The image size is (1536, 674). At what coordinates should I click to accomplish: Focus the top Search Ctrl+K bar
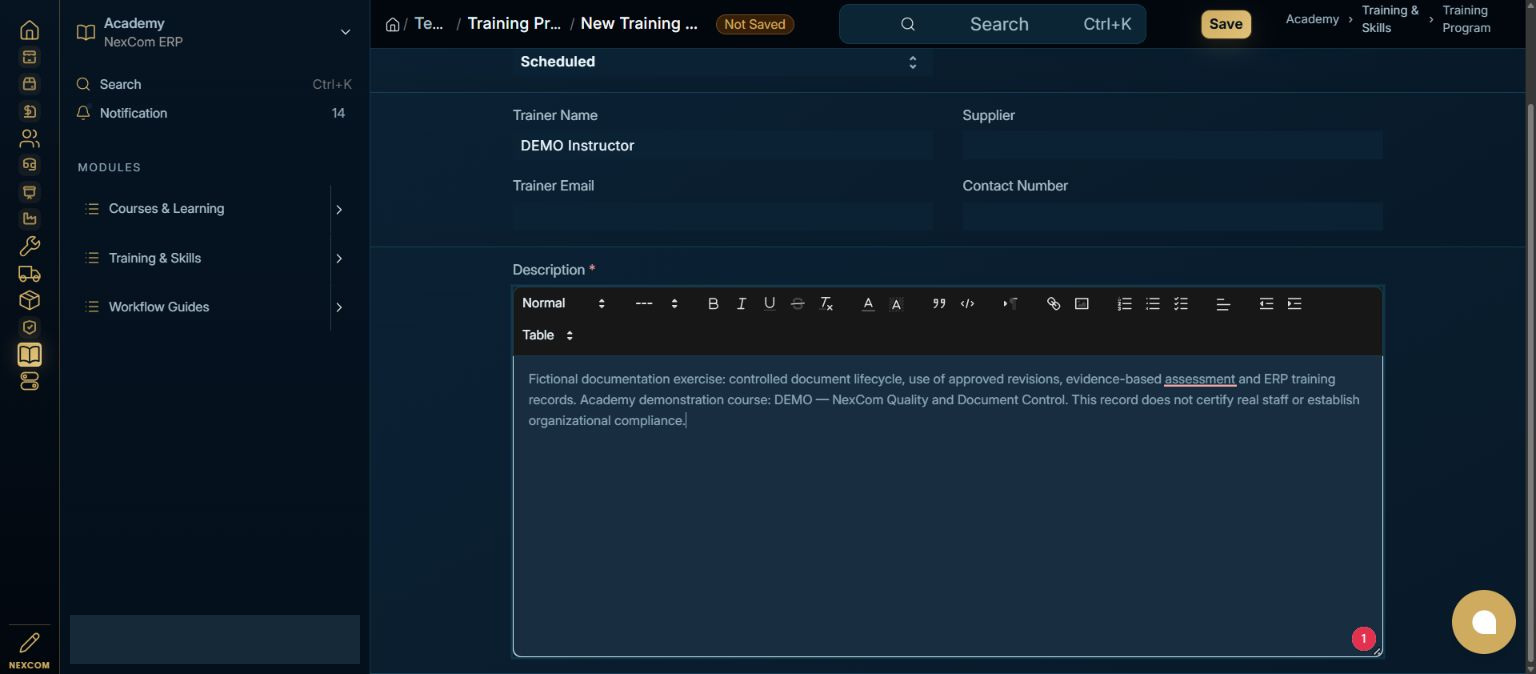coord(993,24)
